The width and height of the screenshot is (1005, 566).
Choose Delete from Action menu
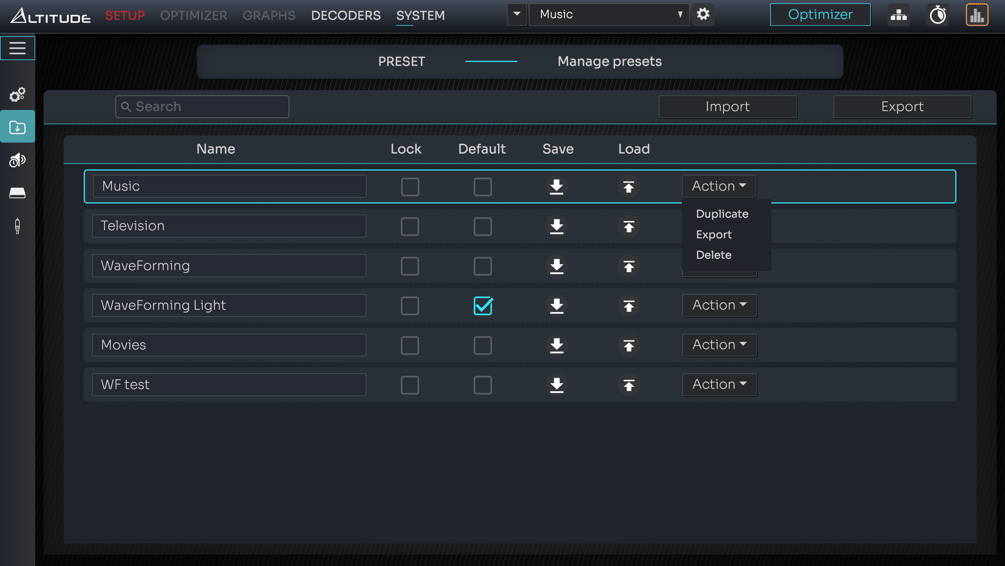tap(713, 255)
